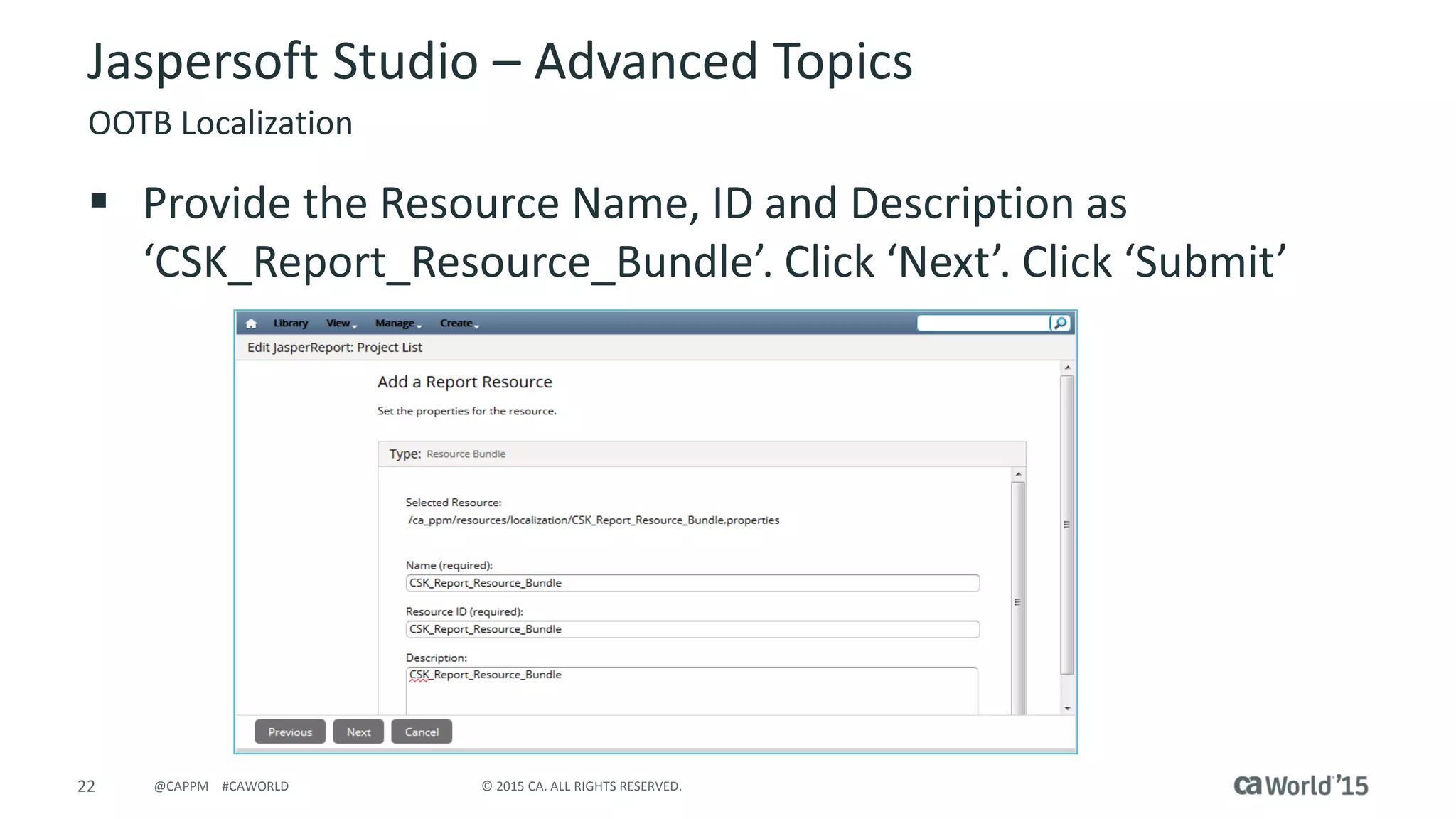Click outer scrollbar up arrow
The height and width of the screenshot is (819, 1456).
[x=1067, y=368]
